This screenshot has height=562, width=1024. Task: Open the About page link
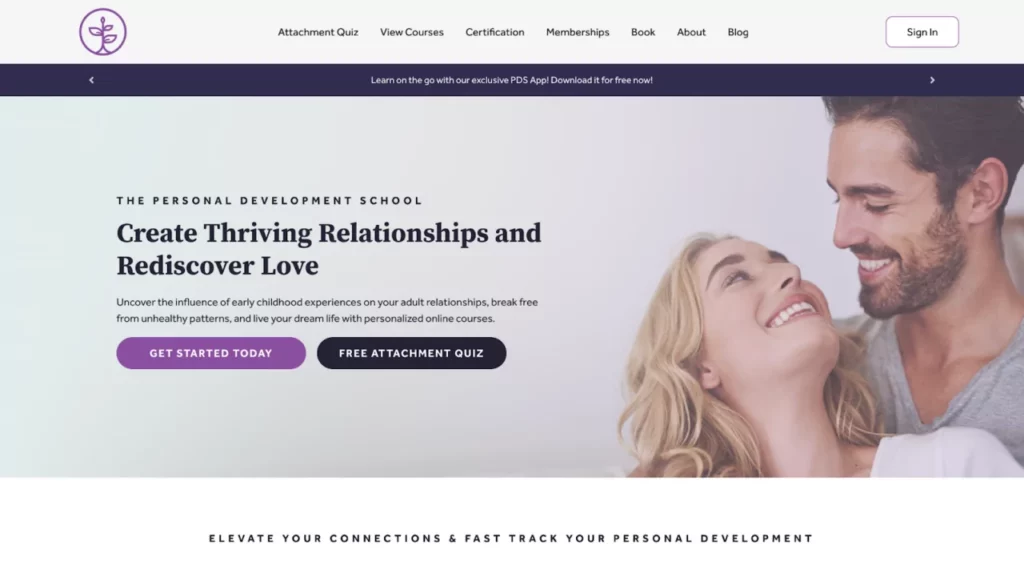click(x=691, y=32)
